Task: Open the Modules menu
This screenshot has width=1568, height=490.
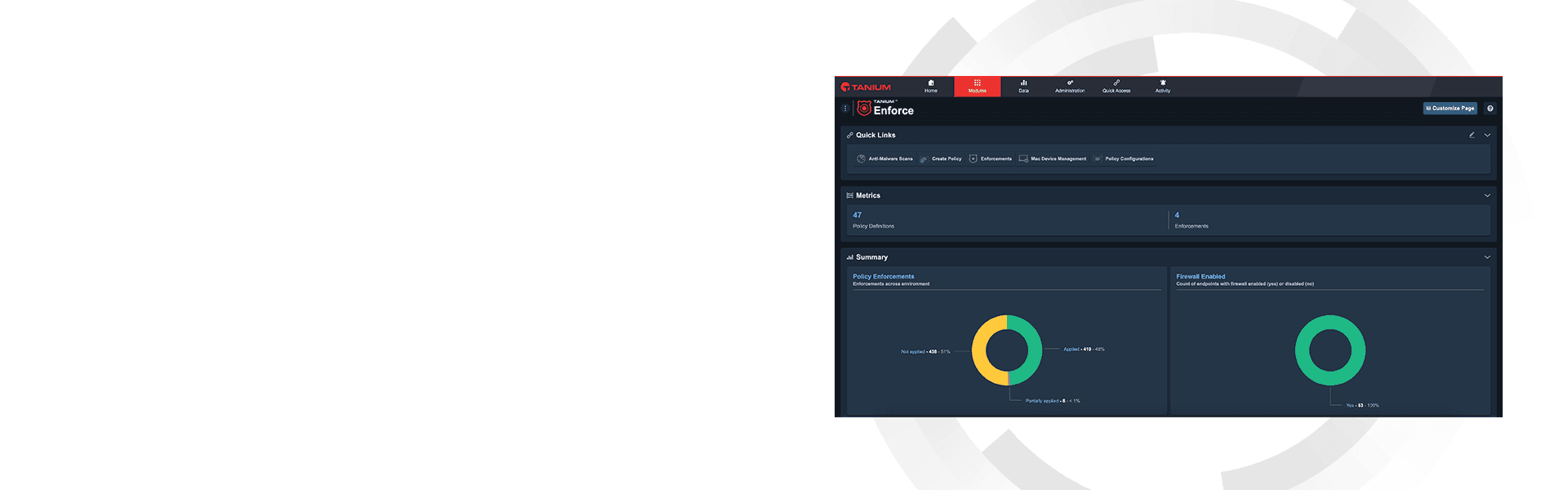Action: tap(978, 87)
